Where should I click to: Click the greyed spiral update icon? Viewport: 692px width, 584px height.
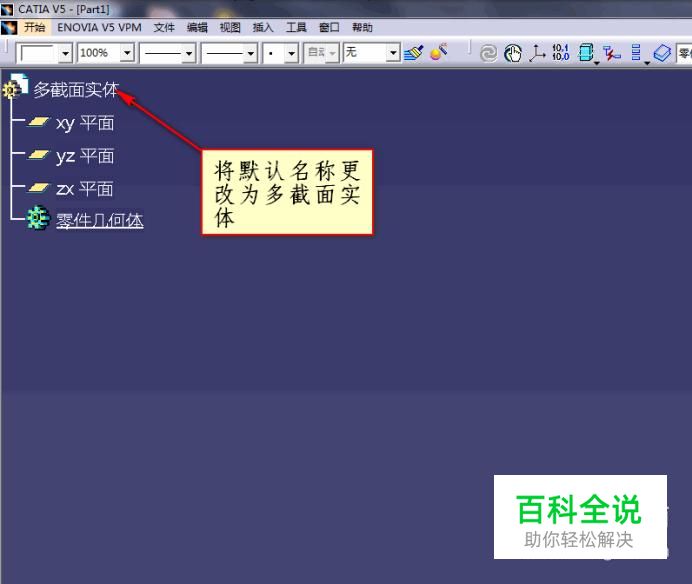(x=488, y=53)
